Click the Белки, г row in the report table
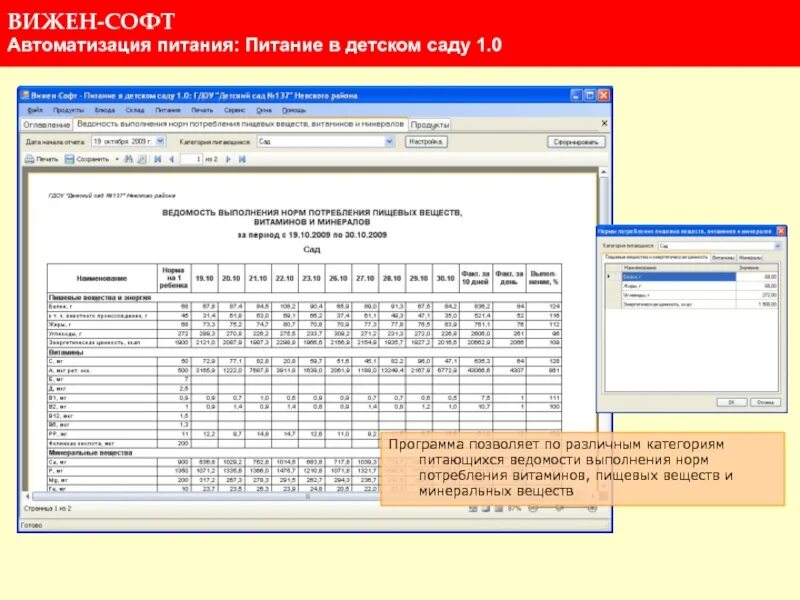The image size is (800, 600). (x=305, y=307)
